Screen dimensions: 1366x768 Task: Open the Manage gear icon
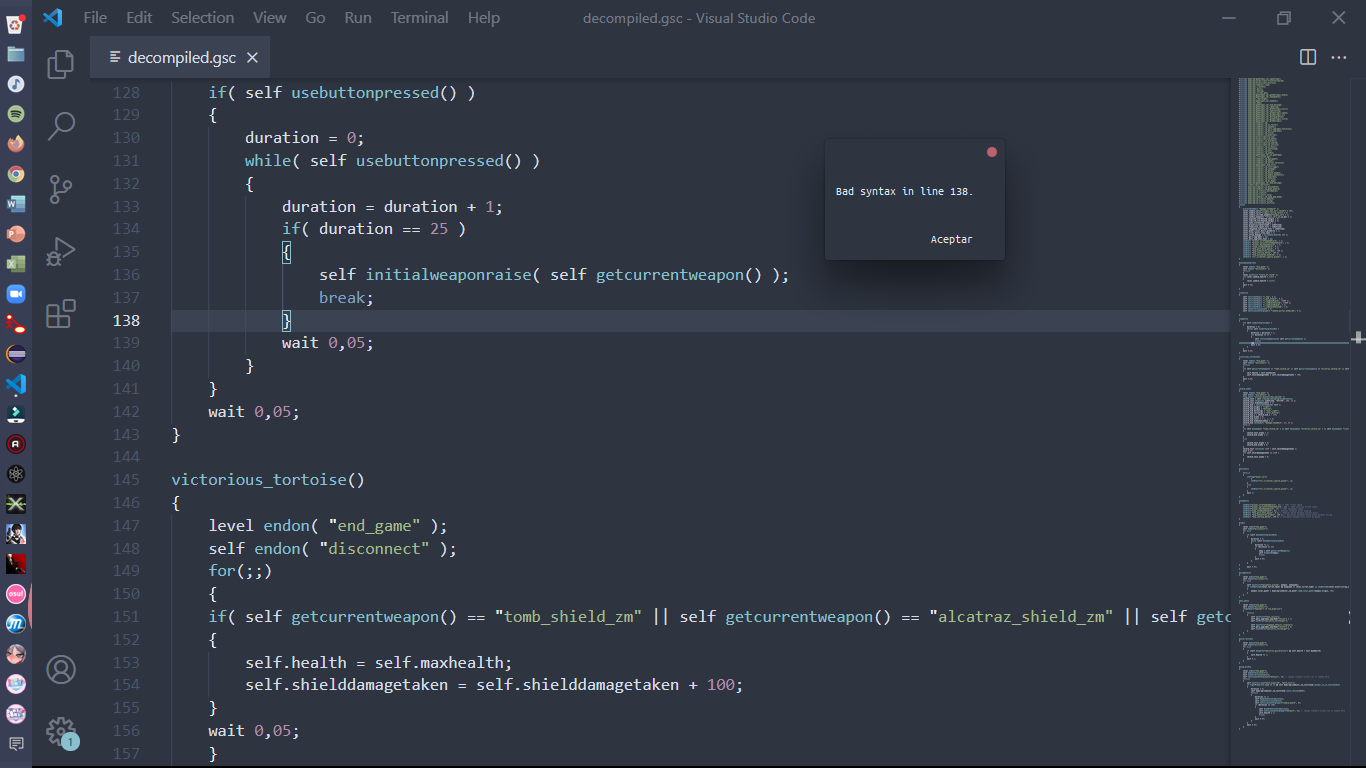click(x=61, y=731)
